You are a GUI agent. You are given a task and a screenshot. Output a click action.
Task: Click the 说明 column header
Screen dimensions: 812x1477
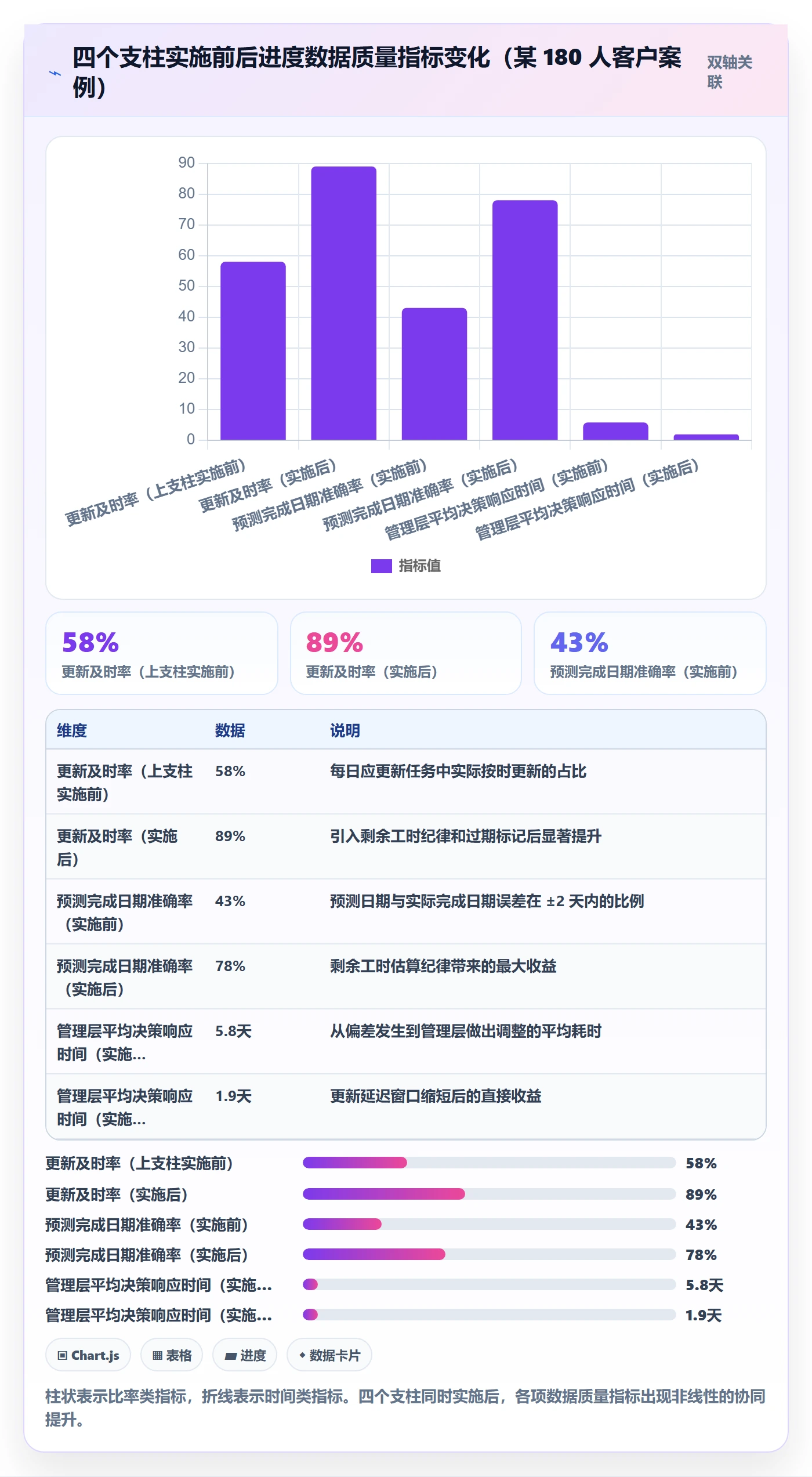345,730
